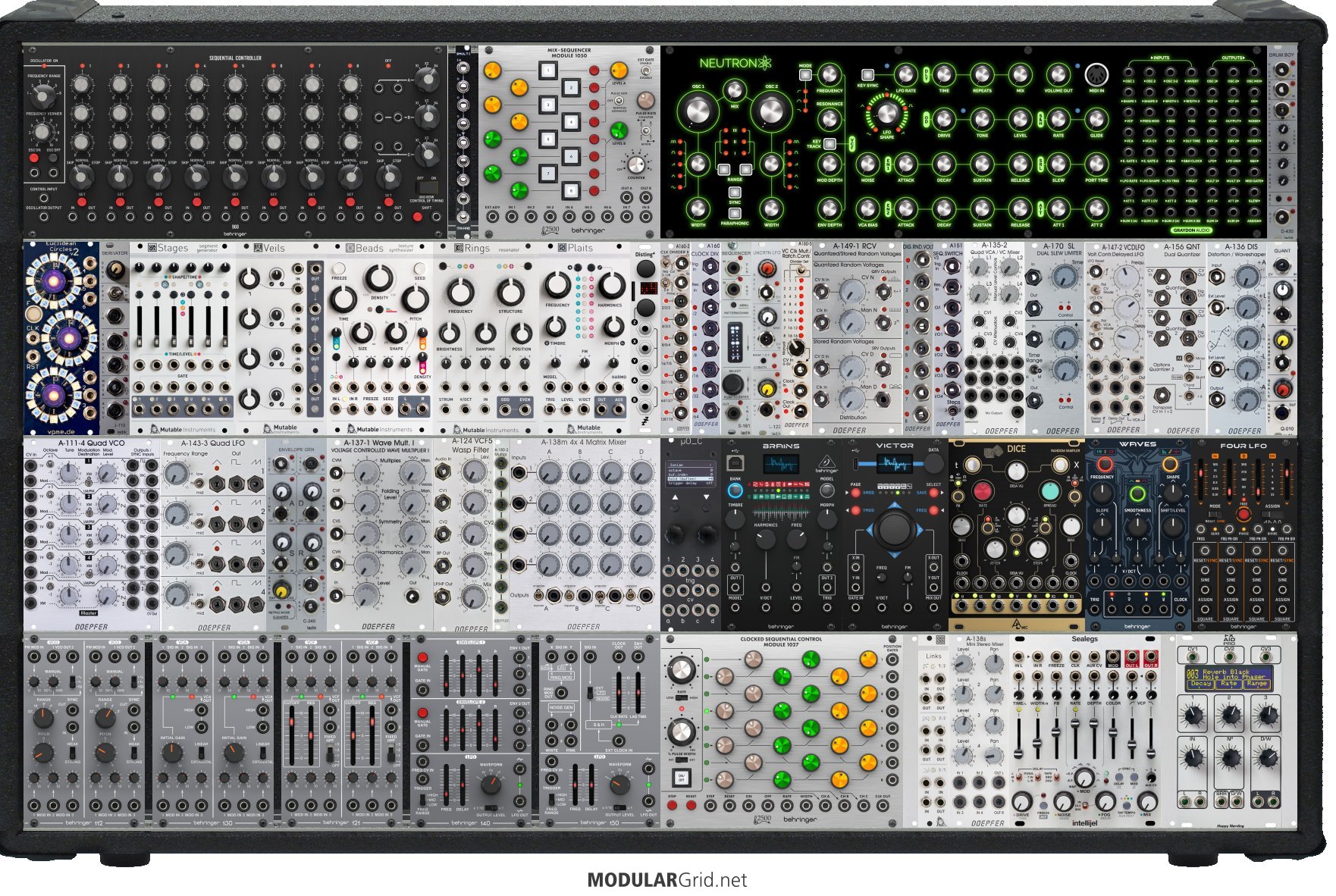Click the A-111-4 Quad VCO module title

tap(92, 443)
